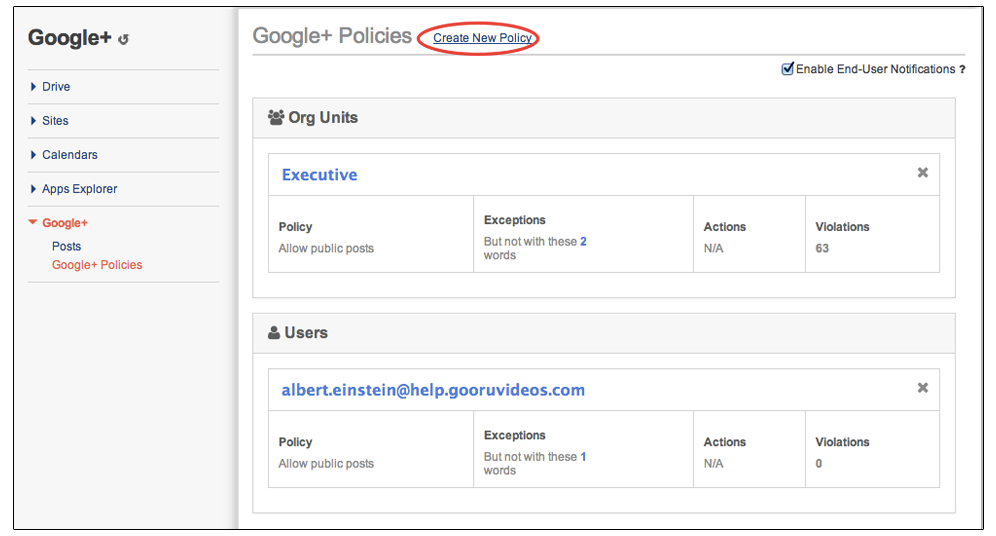Click the N/A Actions value for Executive

[x=713, y=248]
